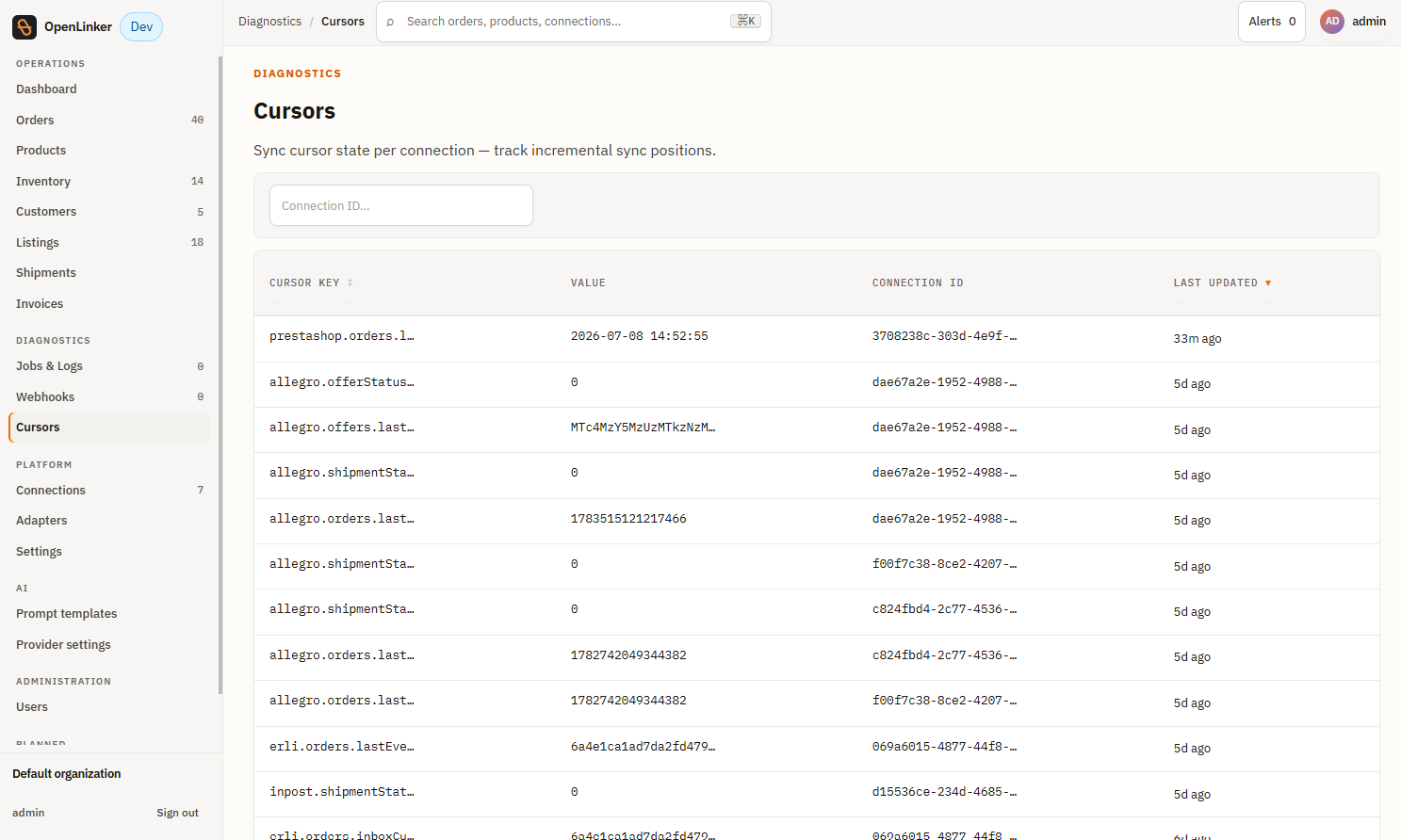Select Cursors sidebar item
Viewport: 1401px width, 840px height.
click(109, 428)
